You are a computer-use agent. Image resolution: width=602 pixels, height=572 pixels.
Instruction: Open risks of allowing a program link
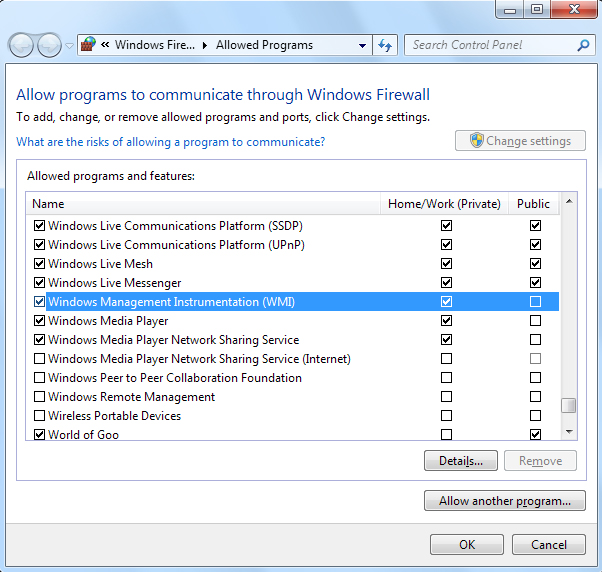(170, 142)
